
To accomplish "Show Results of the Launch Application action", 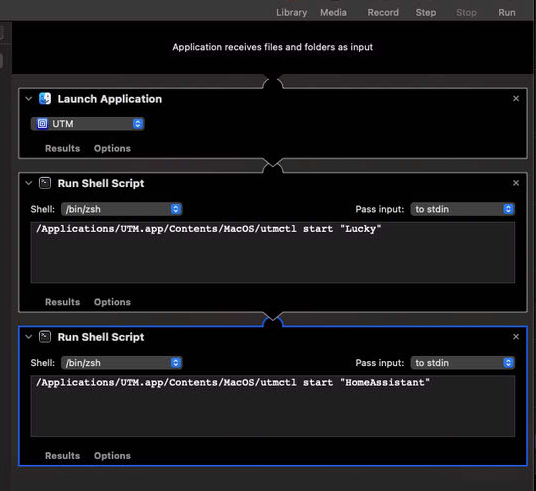I will (x=63, y=148).
